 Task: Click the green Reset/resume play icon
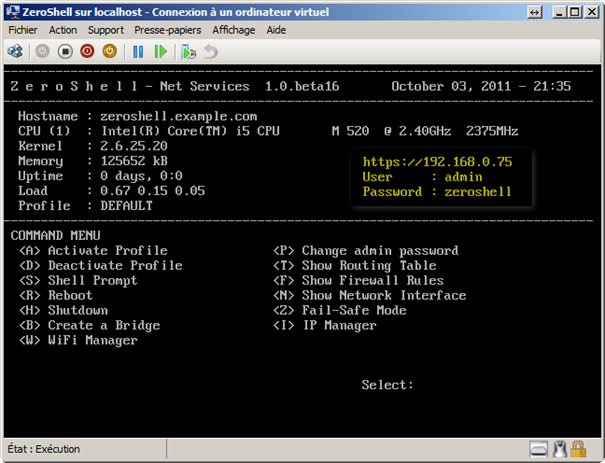(160, 51)
